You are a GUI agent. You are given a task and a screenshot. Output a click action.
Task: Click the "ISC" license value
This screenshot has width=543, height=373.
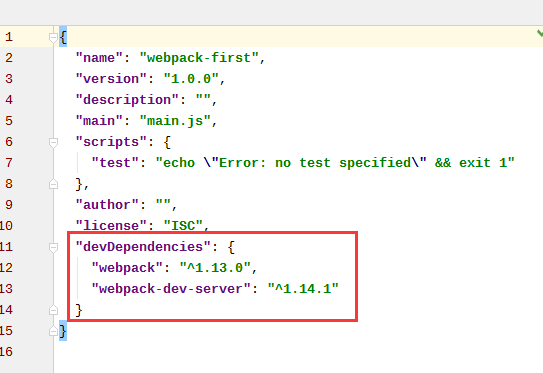click(183, 226)
